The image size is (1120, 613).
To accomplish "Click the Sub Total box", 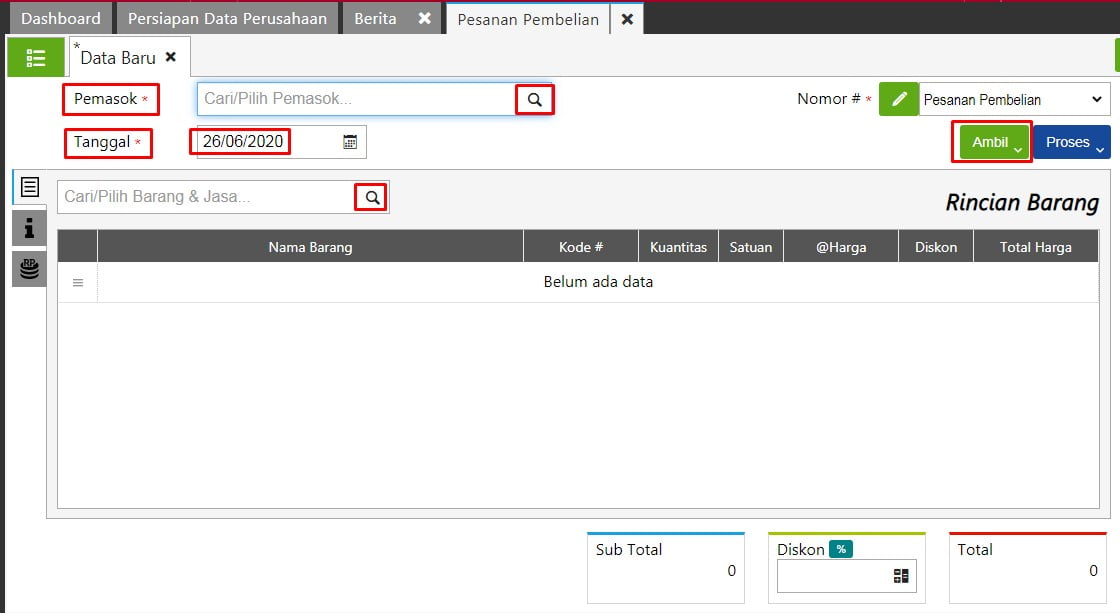I will click(x=666, y=568).
